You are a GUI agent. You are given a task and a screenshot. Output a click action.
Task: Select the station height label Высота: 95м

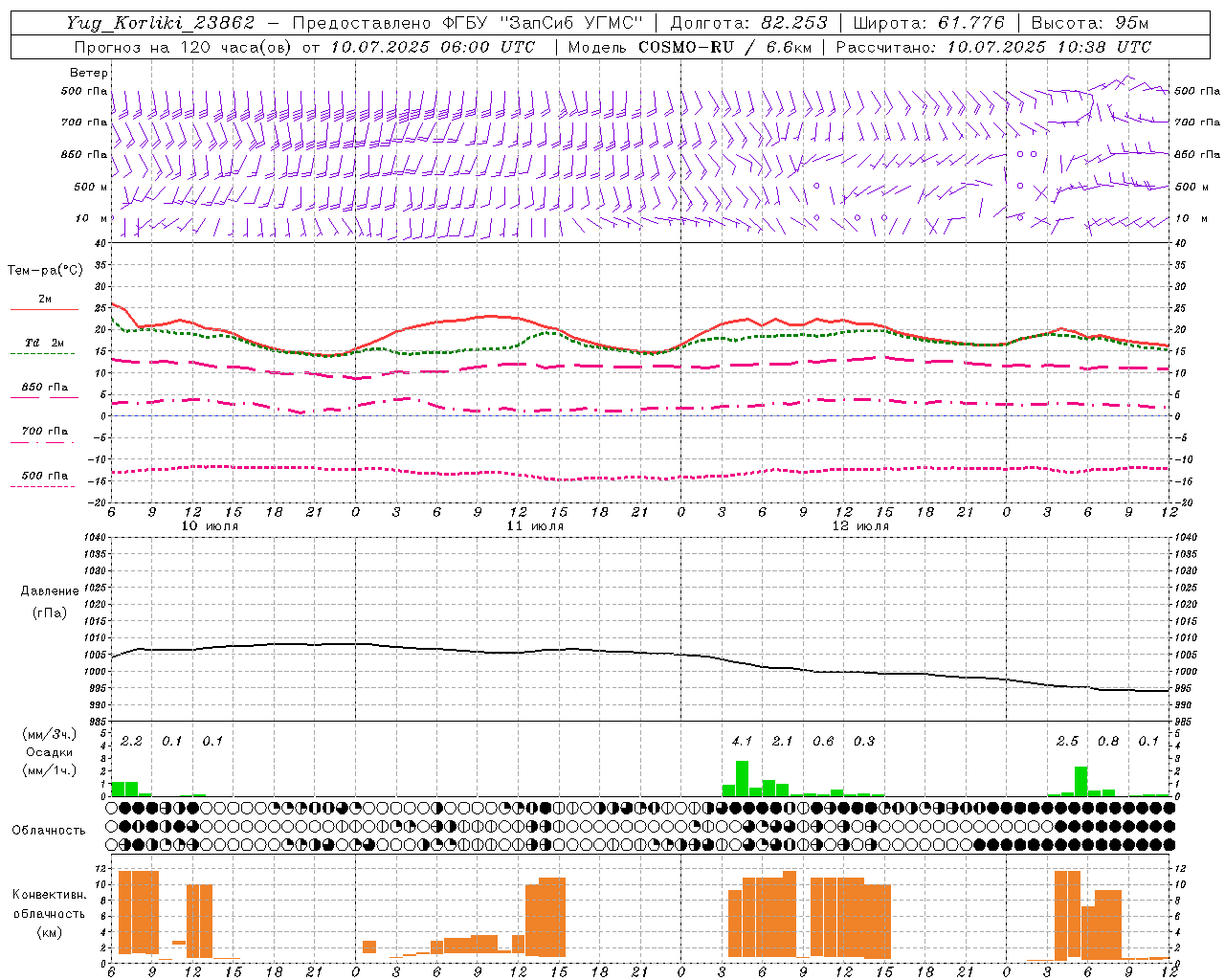pyautogui.click(x=1090, y=23)
